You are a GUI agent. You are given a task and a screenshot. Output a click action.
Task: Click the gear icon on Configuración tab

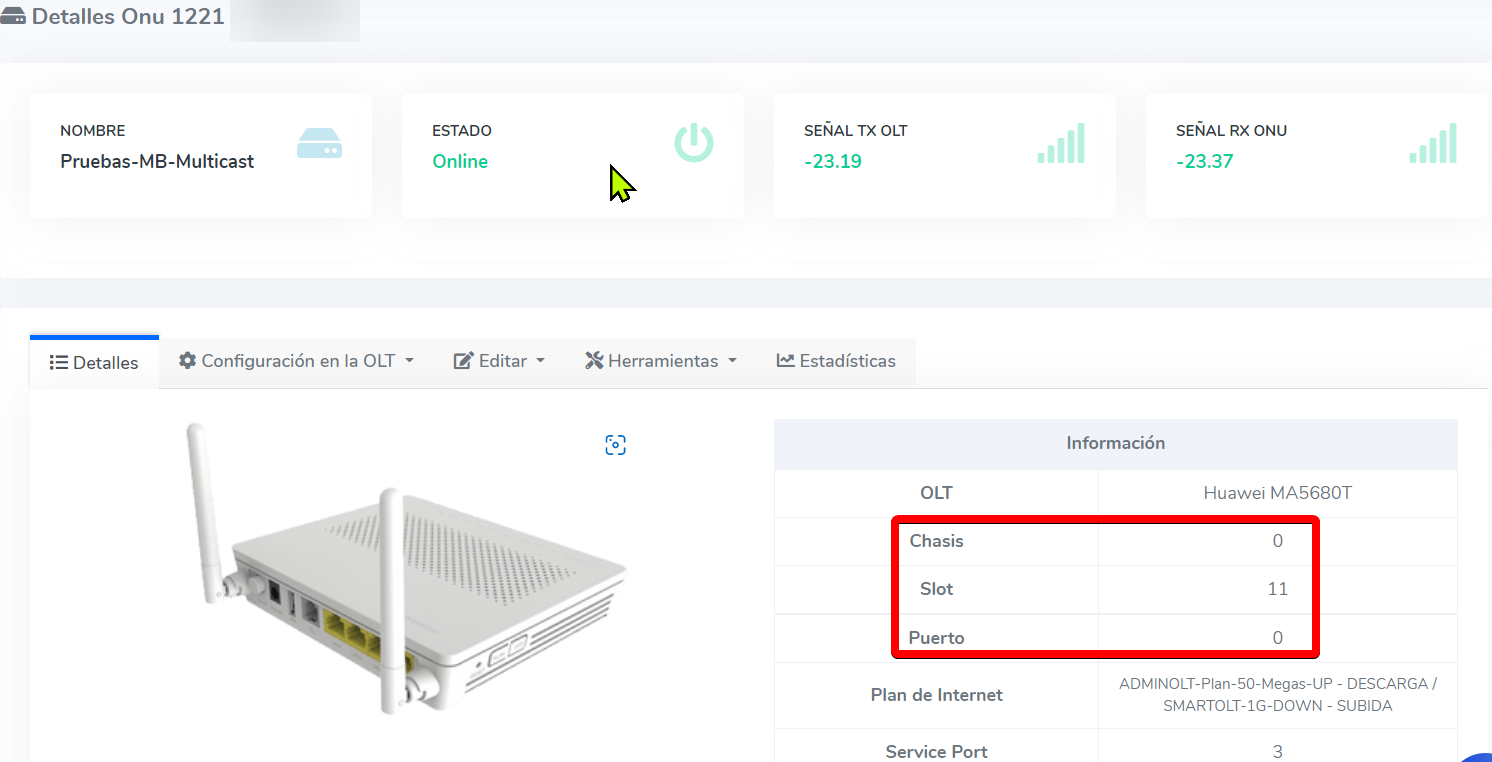[187, 361]
